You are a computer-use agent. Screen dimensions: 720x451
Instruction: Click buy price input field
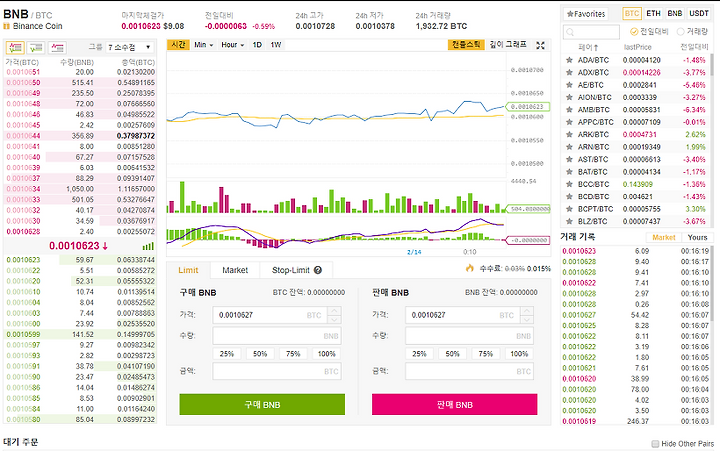tap(270, 315)
